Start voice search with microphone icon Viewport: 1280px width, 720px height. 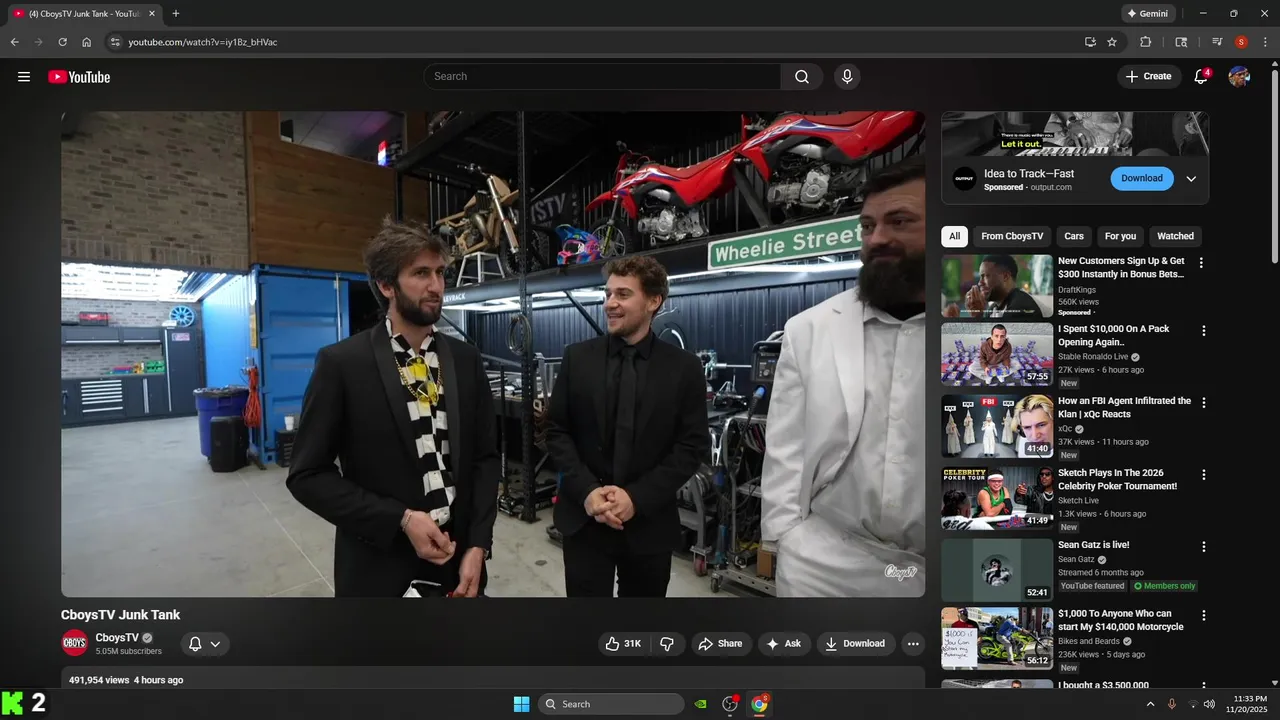847,77
